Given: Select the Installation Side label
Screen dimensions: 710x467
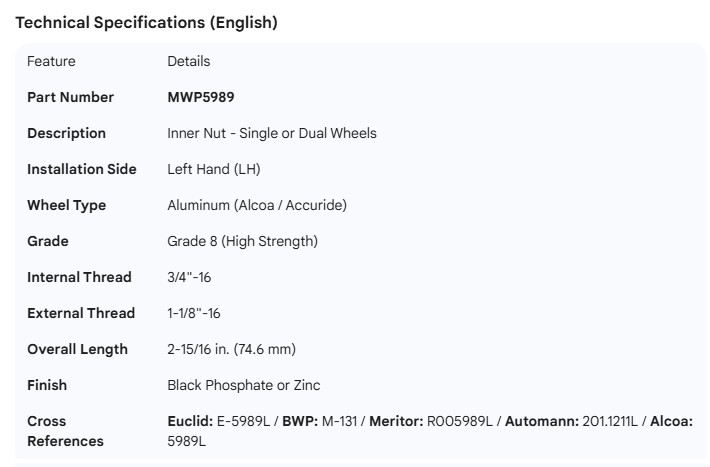Looking at the screenshot, I should (82, 170).
